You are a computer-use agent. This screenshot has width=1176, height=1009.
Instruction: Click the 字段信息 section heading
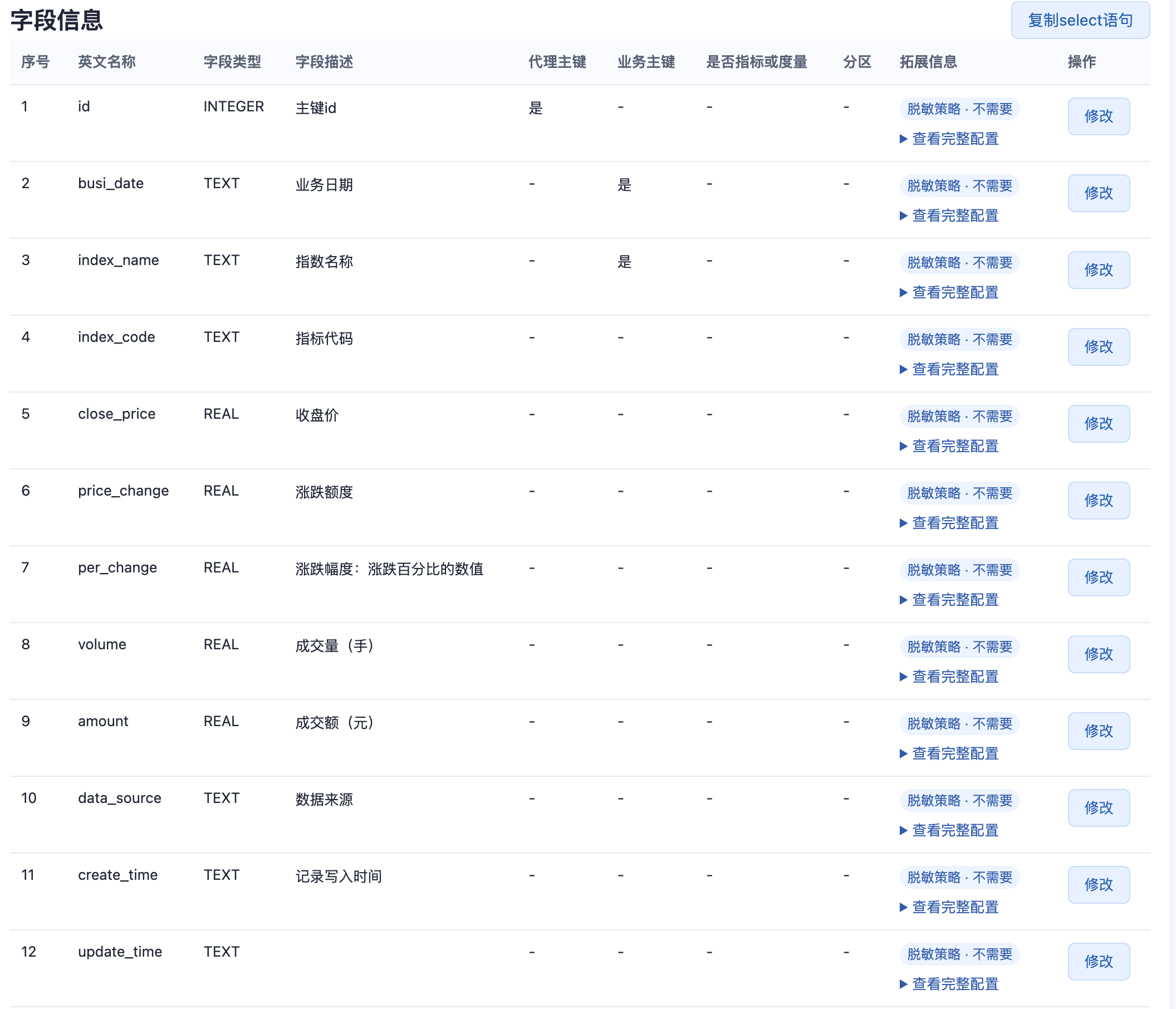pos(57,21)
